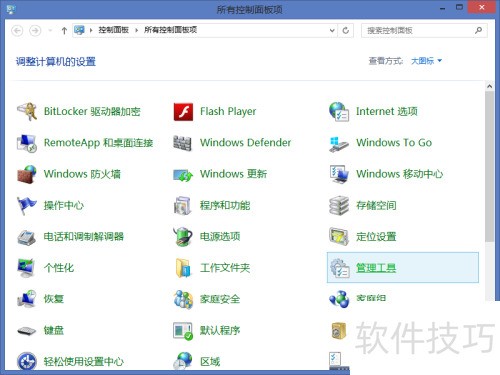This screenshot has width=500, height=375.
Task: Click the Flash Player text label
Action: (x=228, y=111)
